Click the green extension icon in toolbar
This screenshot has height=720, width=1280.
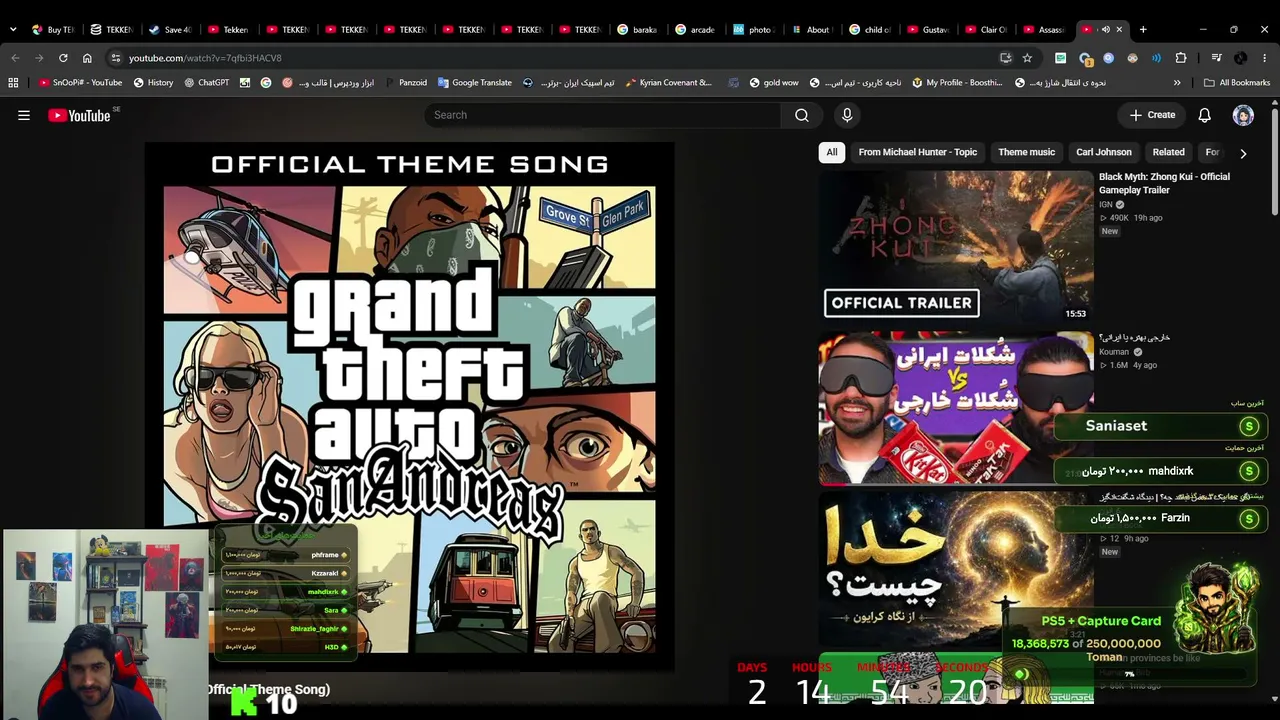1060,58
